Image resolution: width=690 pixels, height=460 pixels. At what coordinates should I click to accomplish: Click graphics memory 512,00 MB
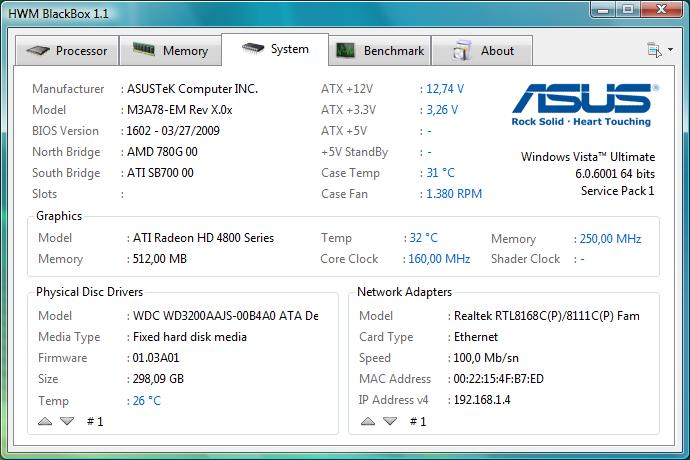160,259
